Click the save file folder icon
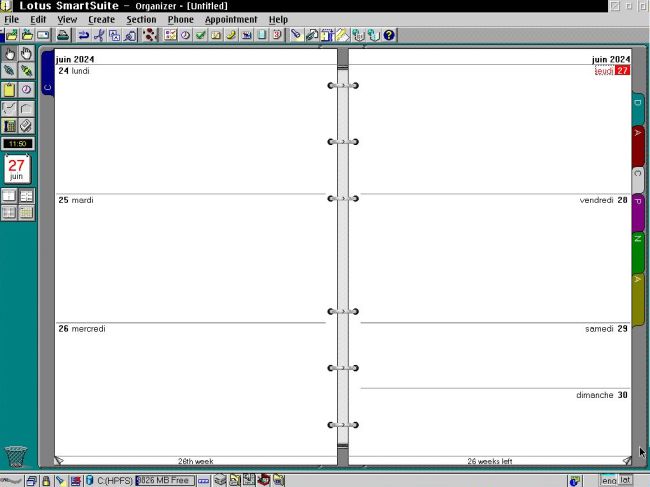This screenshot has width=650, height=487. 27,35
